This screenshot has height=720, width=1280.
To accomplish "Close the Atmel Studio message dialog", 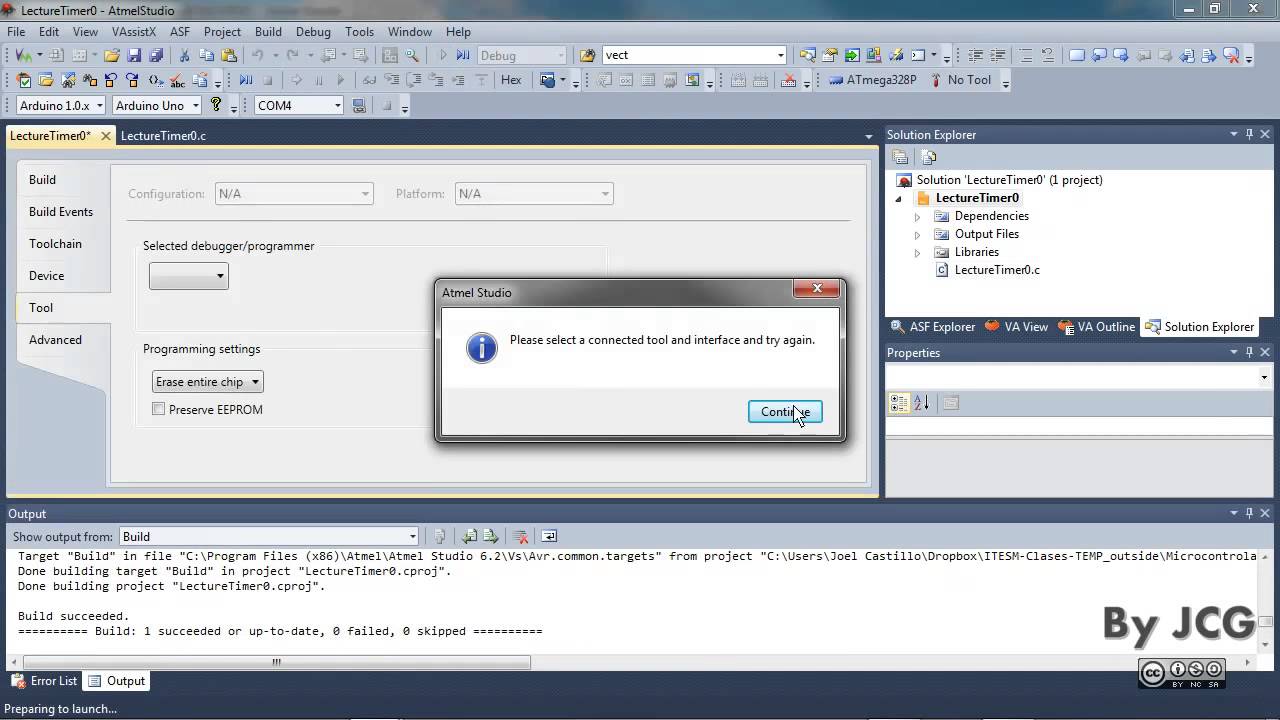I will pyautogui.click(x=817, y=288).
